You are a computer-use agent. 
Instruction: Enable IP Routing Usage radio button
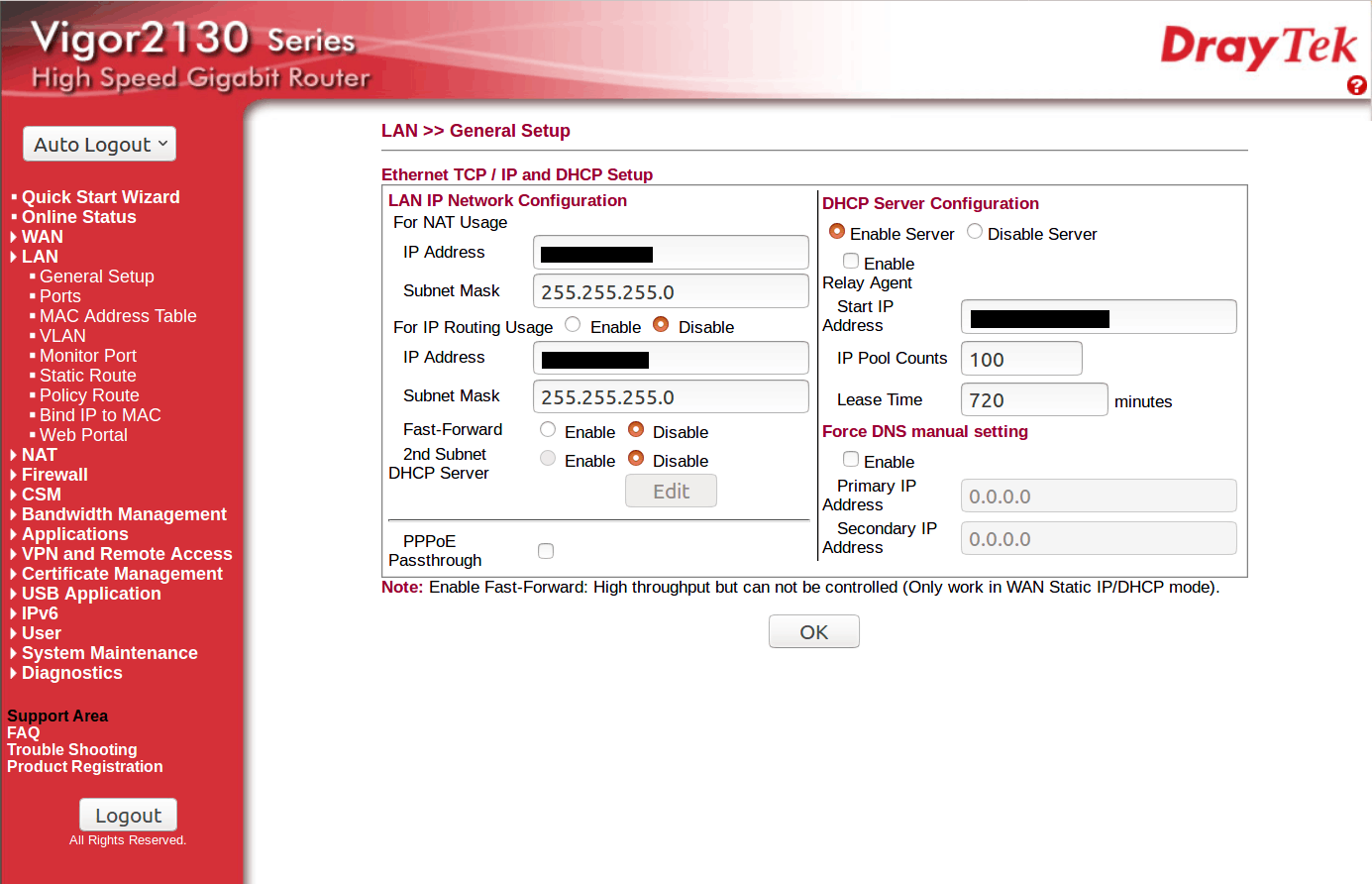tap(573, 325)
